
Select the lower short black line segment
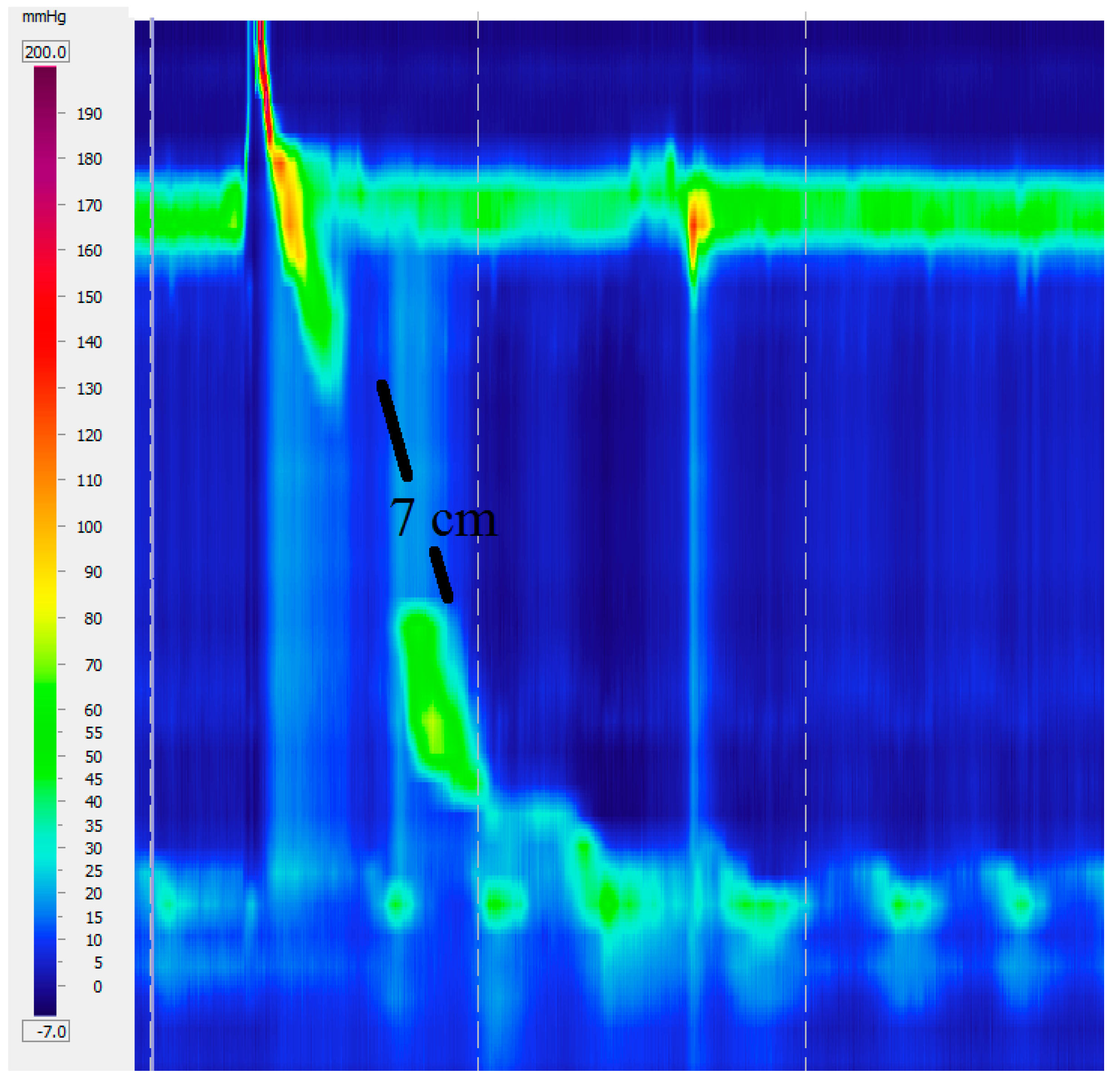pyautogui.click(x=441, y=575)
